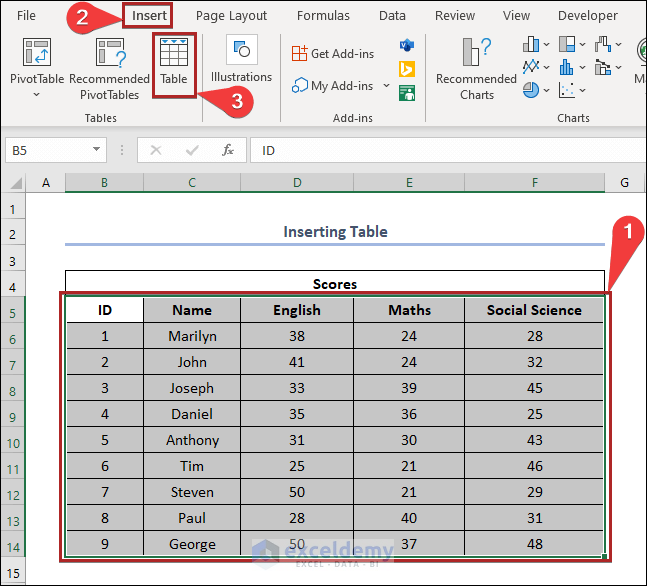
Task: Insert Statistic Chart icon
Action: tap(567, 67)
